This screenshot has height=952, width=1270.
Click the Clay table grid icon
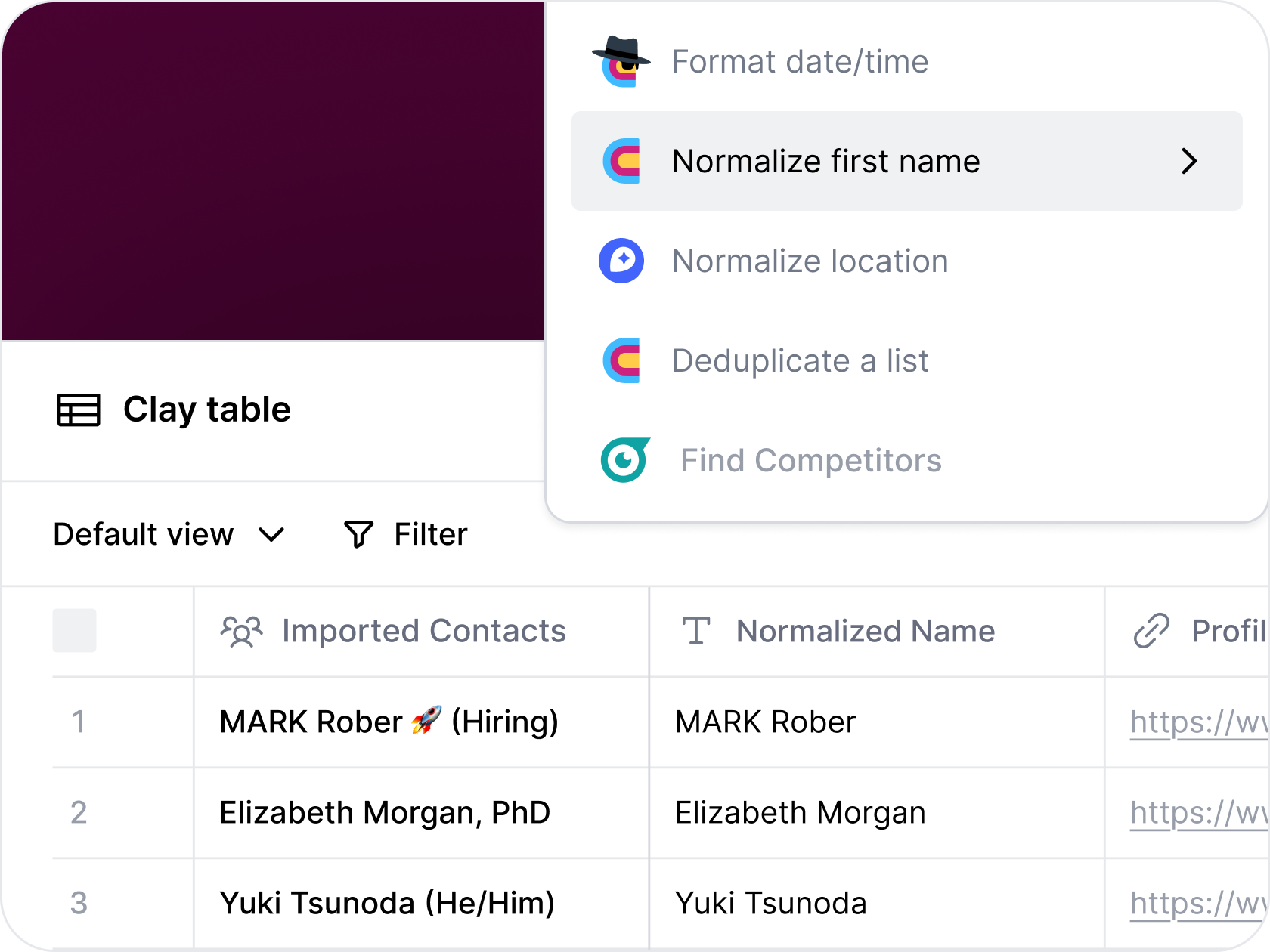[79, 410]
